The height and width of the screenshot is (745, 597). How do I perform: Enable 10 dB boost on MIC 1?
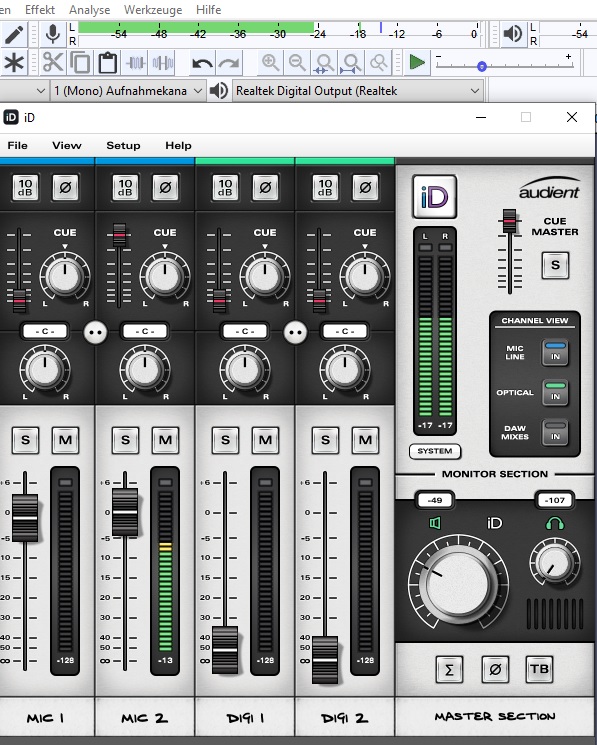tap(25, 187)
